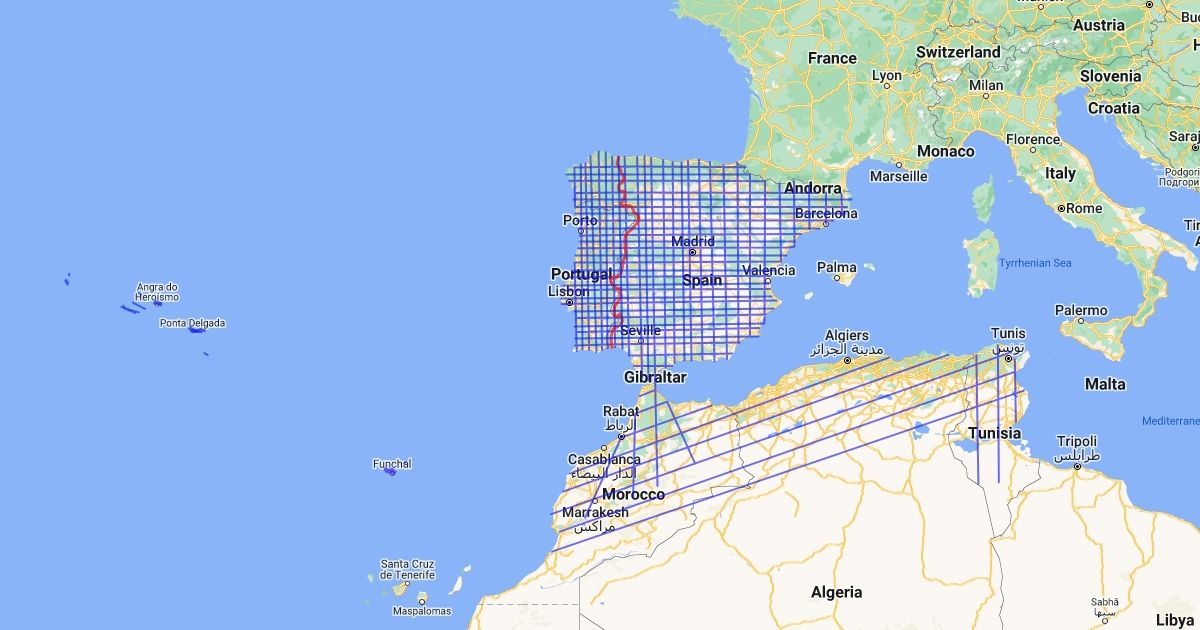Viewport: 1200px width, 630px height.
Task: Click the Angra do Heroísmo label
Action: click(x=158, y=292)
